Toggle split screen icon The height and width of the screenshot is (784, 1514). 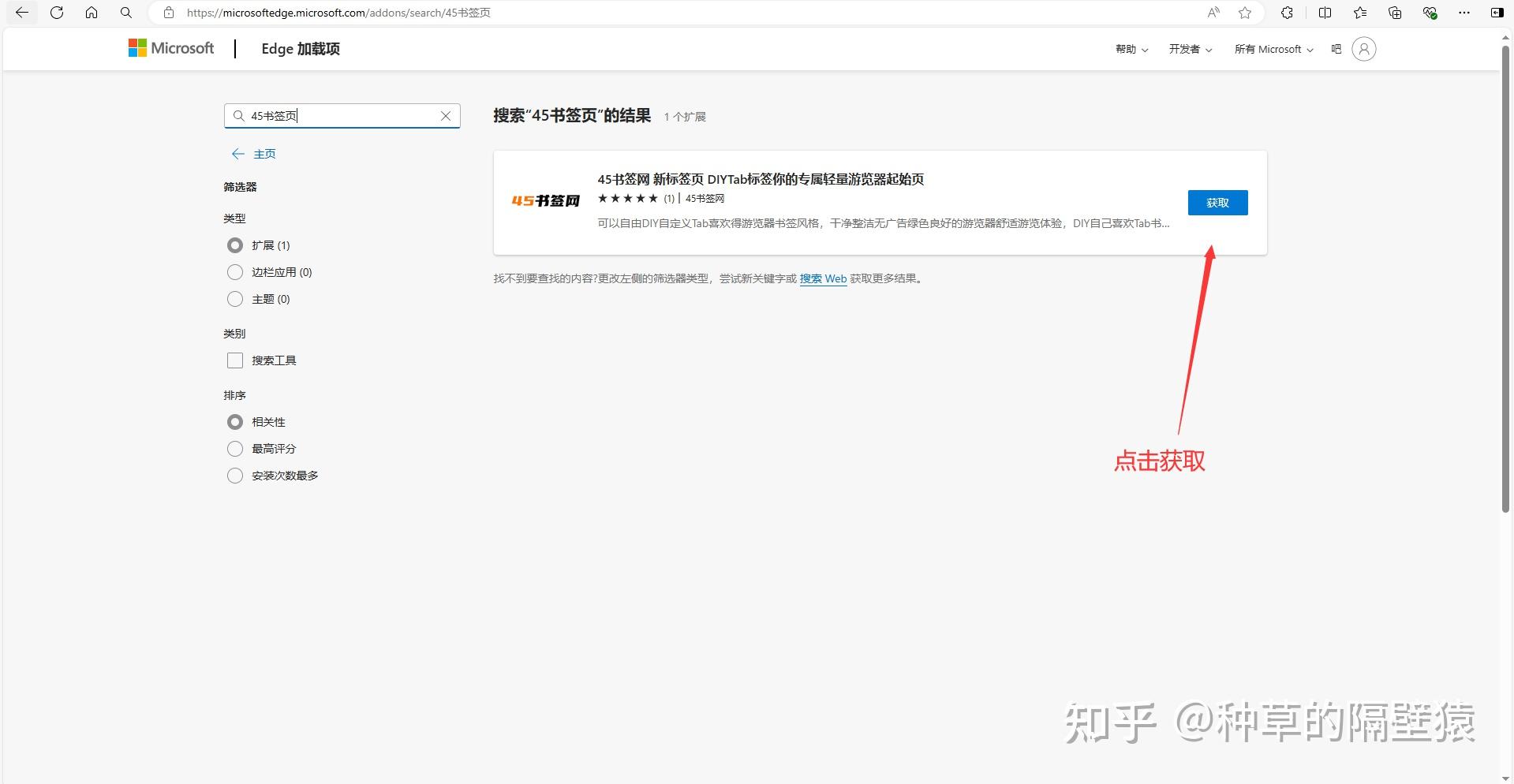1325,13
